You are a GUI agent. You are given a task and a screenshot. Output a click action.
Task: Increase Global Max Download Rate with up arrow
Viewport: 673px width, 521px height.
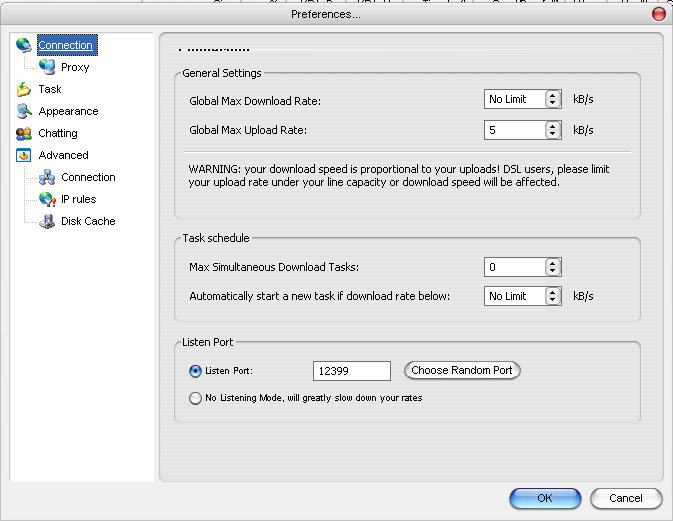pyautogui.click(x=553, y=95)
